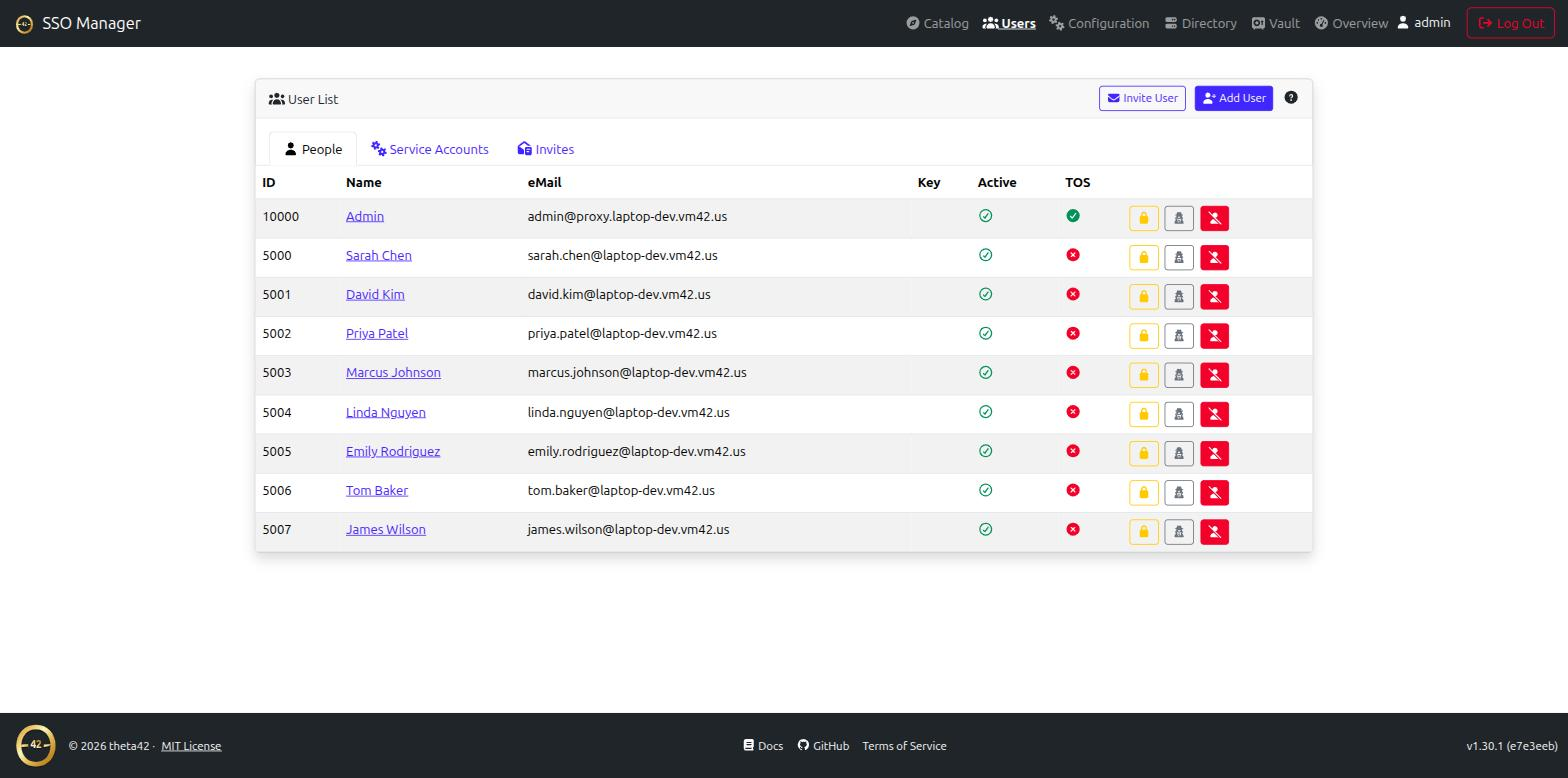Click the Add User button
This screenshot has height=778, width=1568.
(x=1234, y=98)
